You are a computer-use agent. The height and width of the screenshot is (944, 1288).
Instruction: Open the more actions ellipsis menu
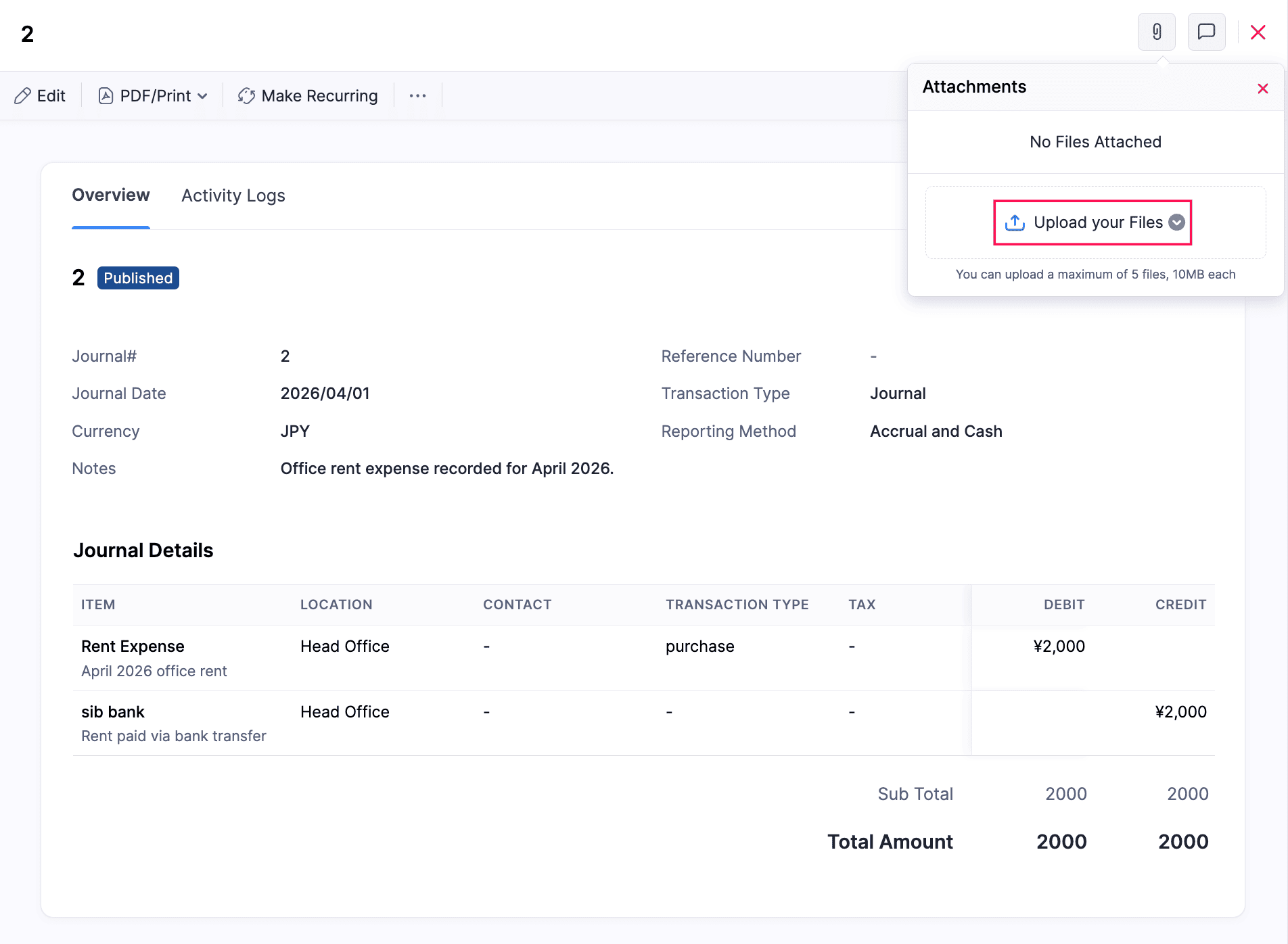[417, 96]
